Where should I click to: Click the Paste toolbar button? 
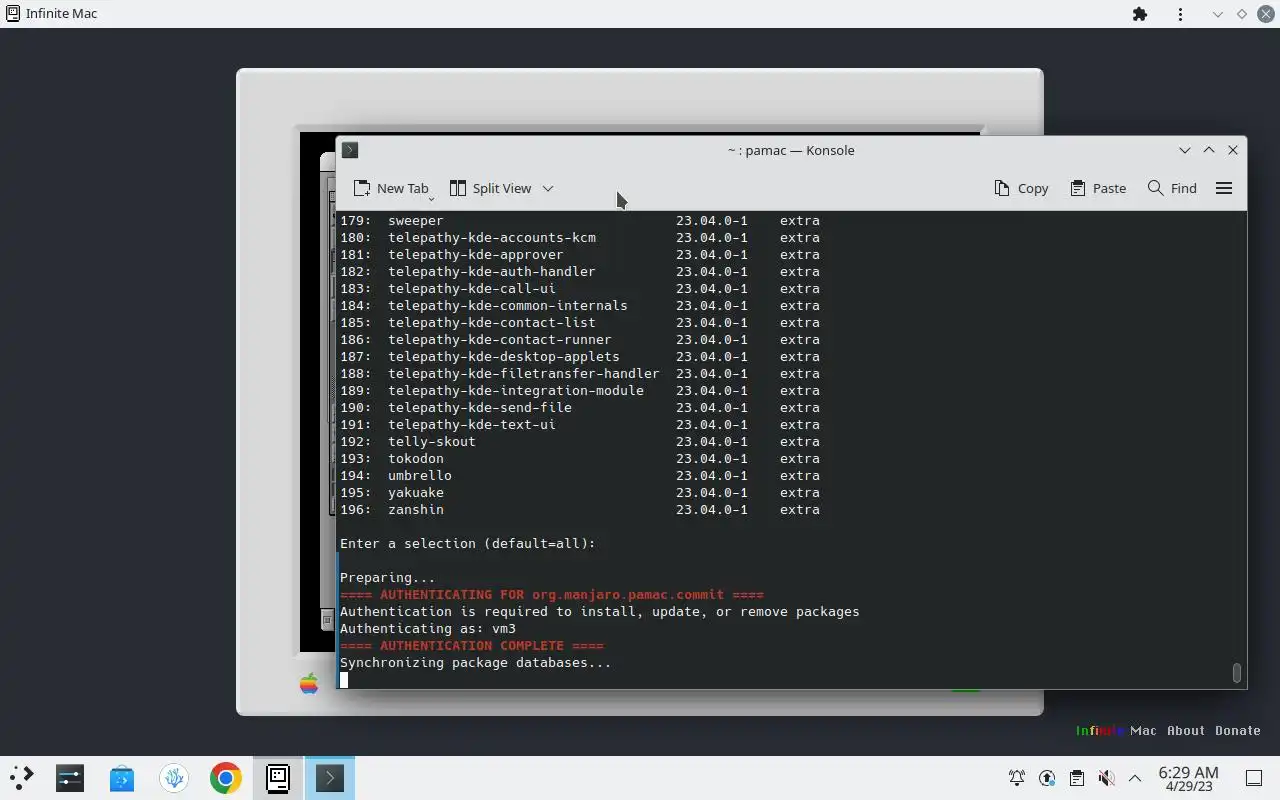coord(1098,188)
